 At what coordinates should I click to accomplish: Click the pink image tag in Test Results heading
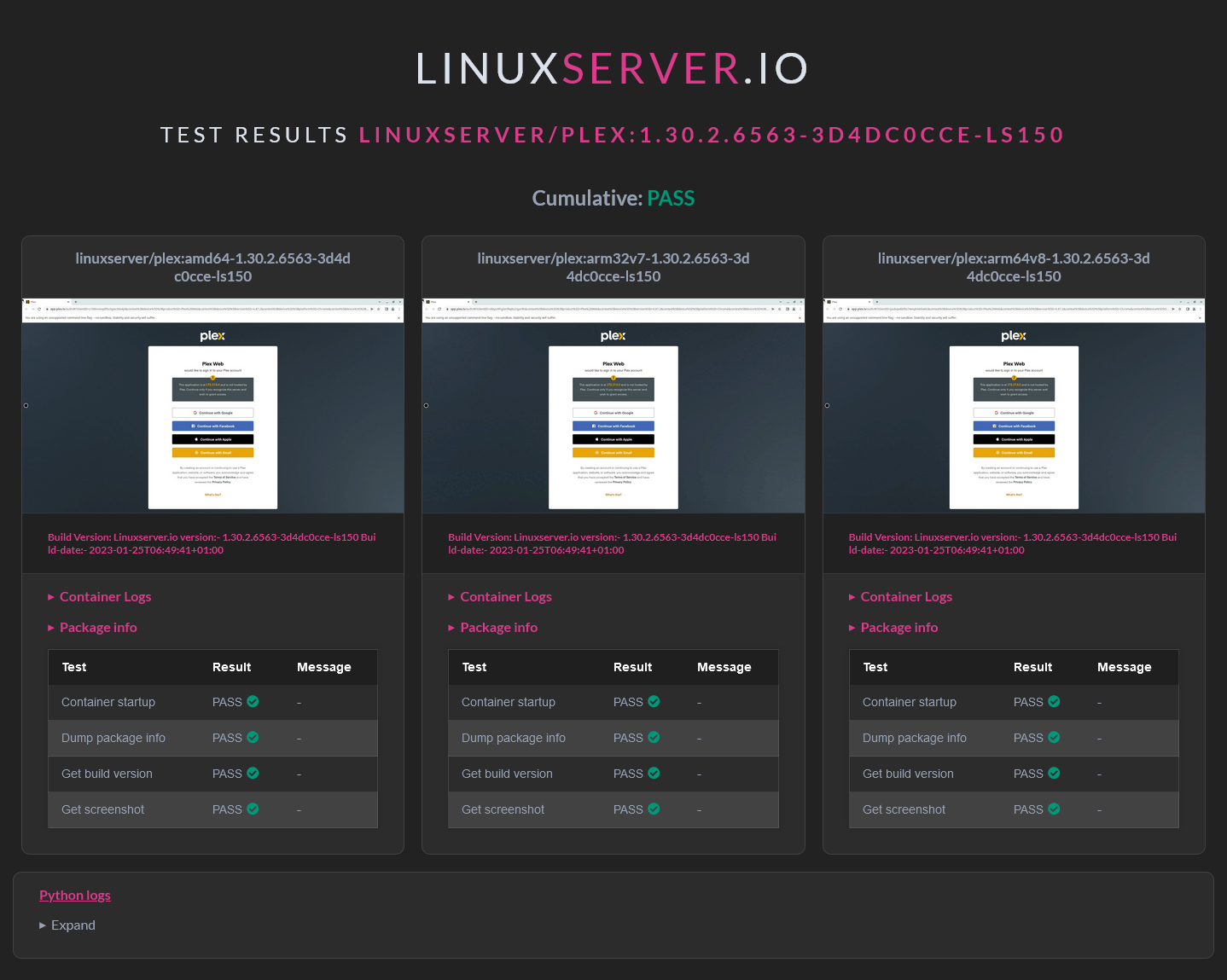pos(712,135)
